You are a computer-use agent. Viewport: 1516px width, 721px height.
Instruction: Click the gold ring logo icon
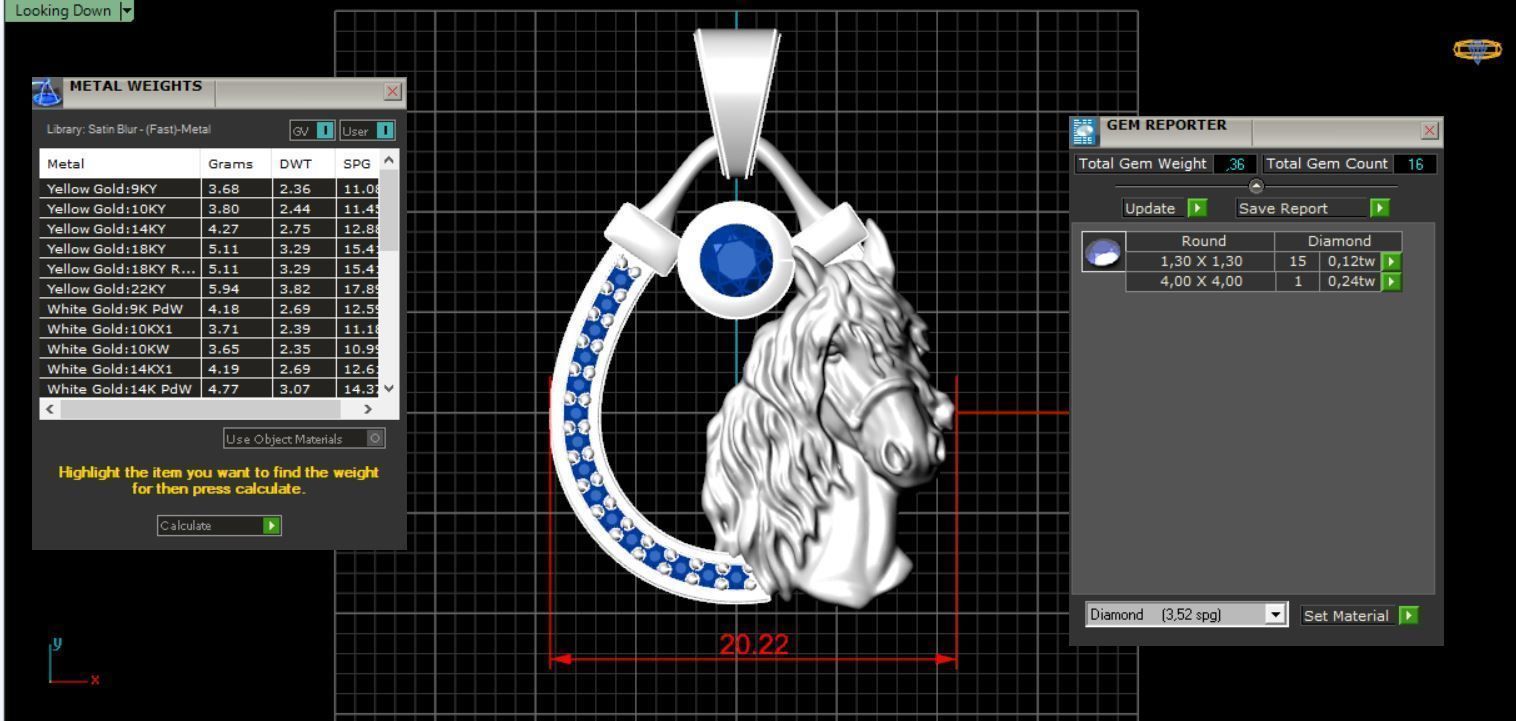point(1477,51)
